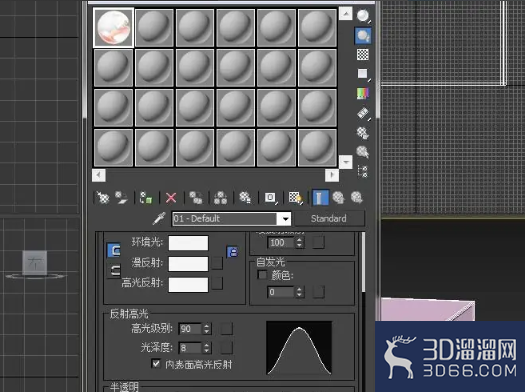Click the red X Reset Material icon
The image size is (525, 392).
171,198
